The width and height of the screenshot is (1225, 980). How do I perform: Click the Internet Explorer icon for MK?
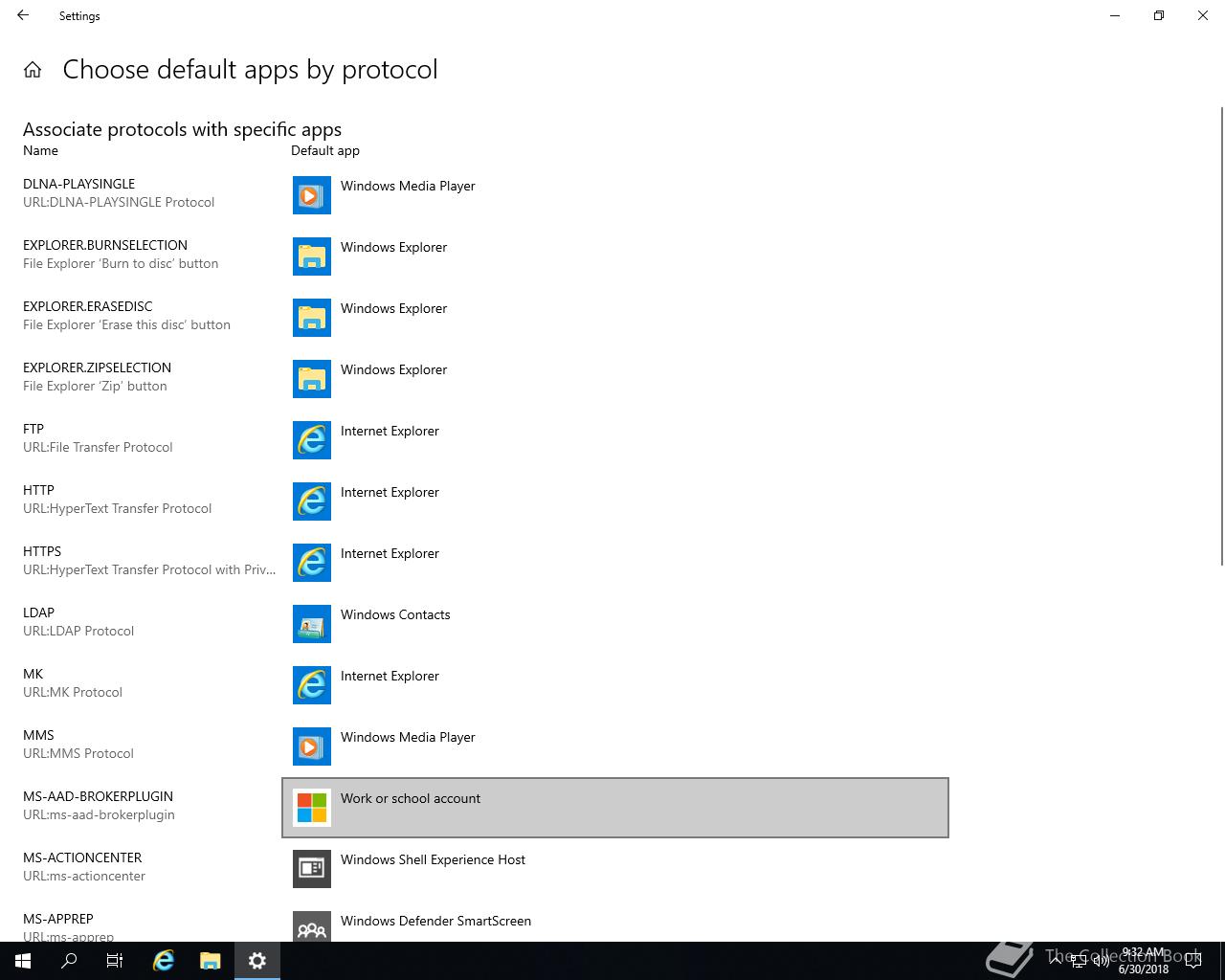[x=312, y=685]
